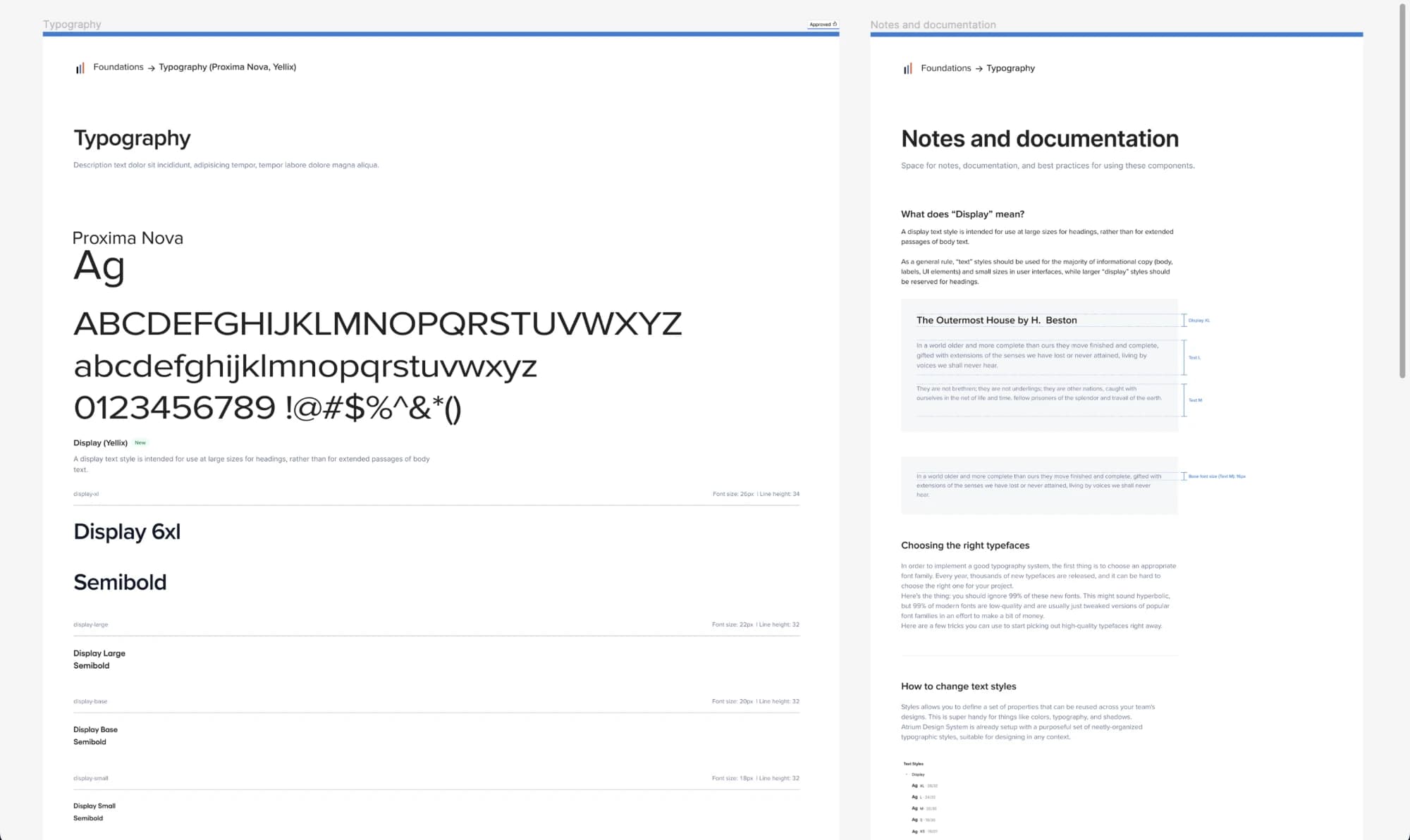Image resolution: width=1410 pixels, height=840 pixels.
Task: Click the "Text M" annotation label
Action: tap(1195, 400)
